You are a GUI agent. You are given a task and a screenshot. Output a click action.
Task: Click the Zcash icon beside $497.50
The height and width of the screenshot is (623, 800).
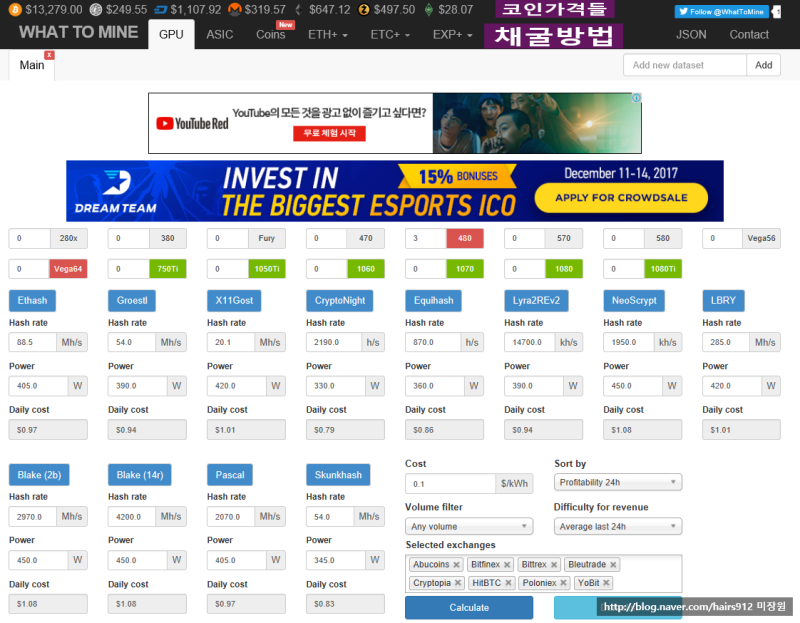pos(364,10)
